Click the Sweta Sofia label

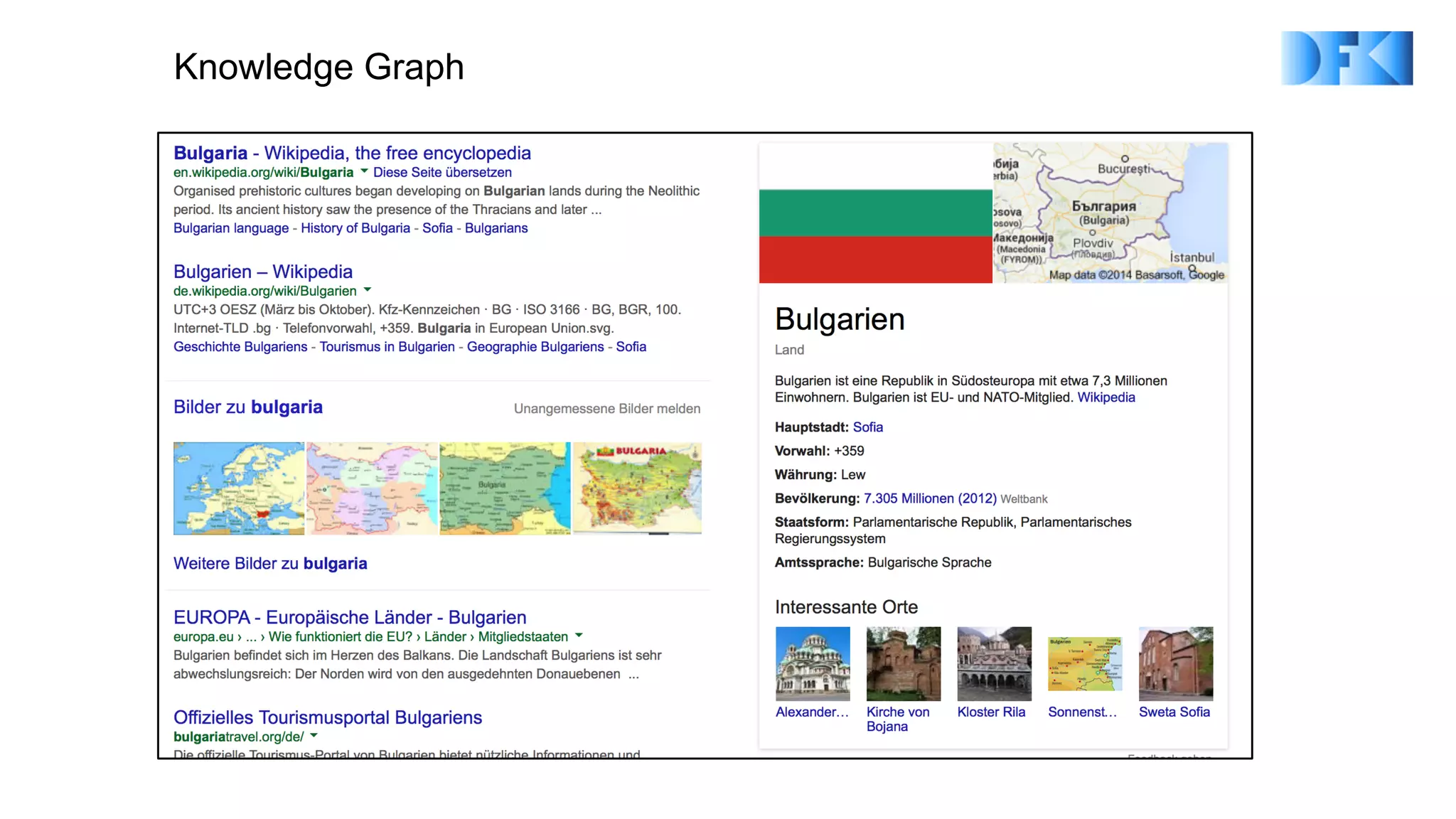click(1174, 712)
